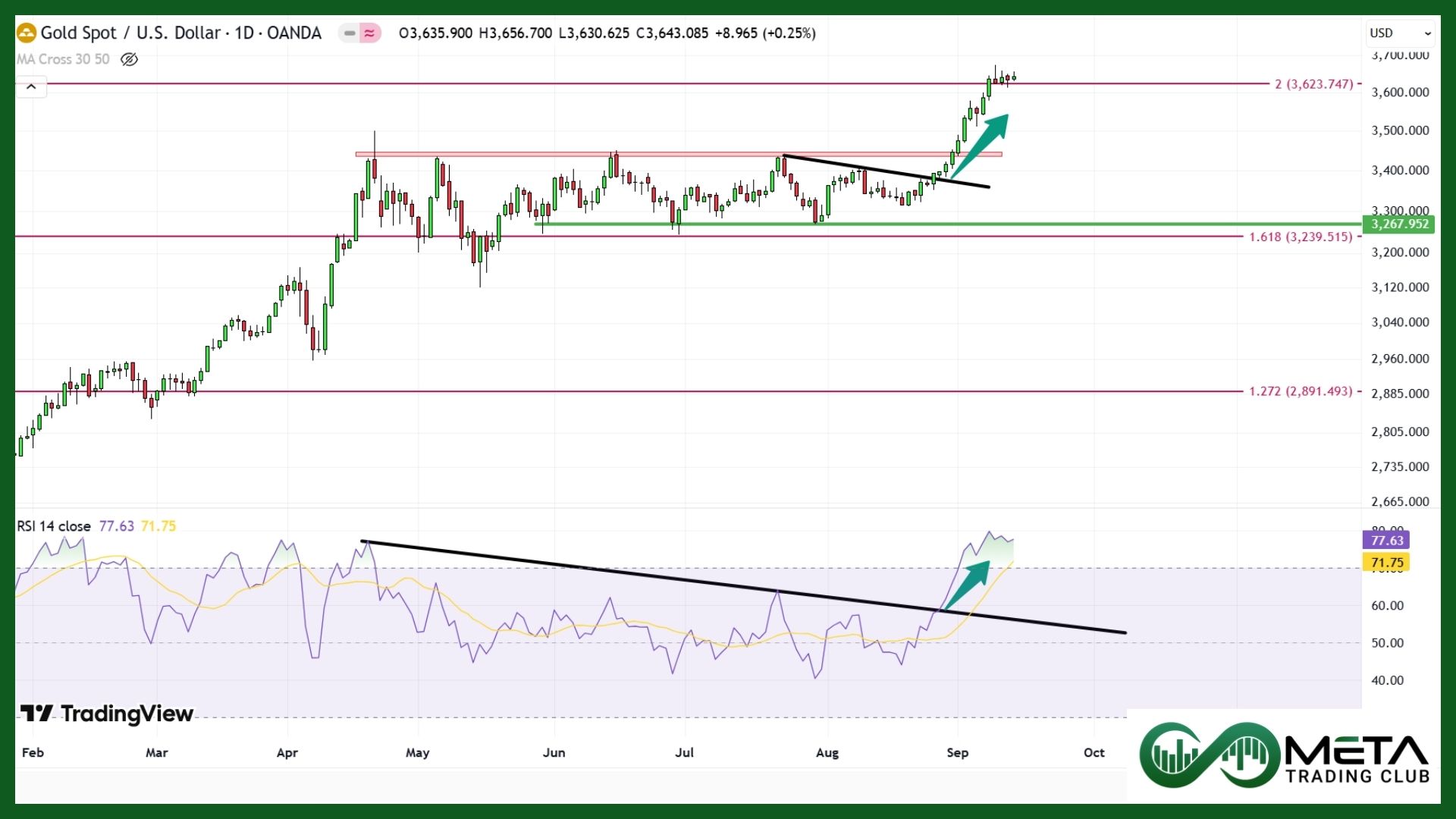Click the RSI 14 close indicator label

point(53,525)
